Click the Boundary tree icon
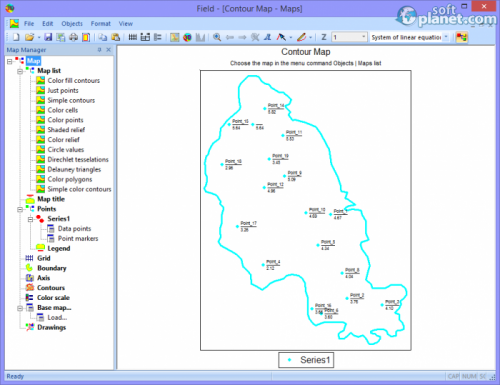 coord(29,268)
